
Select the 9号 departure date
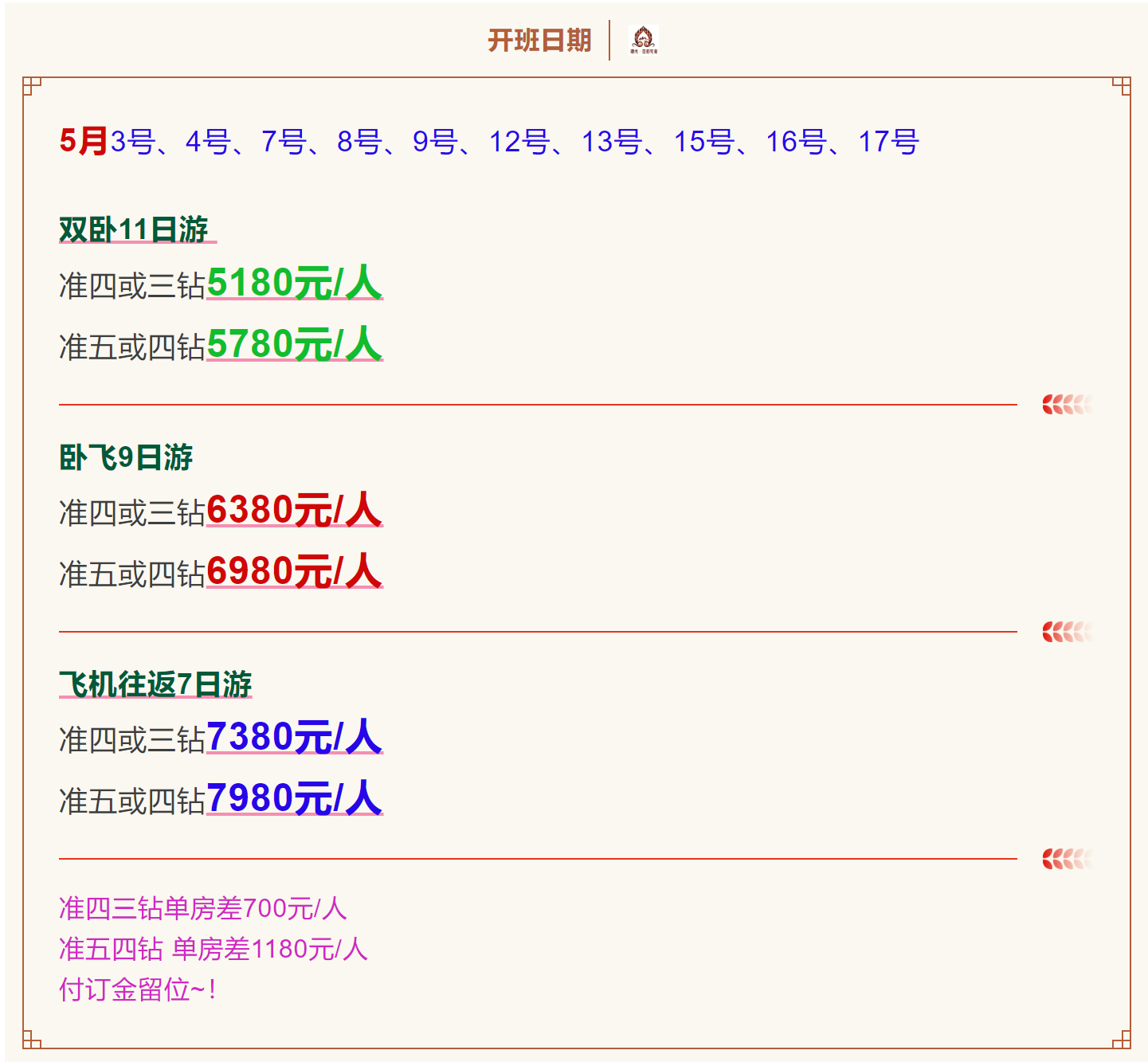[435, 142]
